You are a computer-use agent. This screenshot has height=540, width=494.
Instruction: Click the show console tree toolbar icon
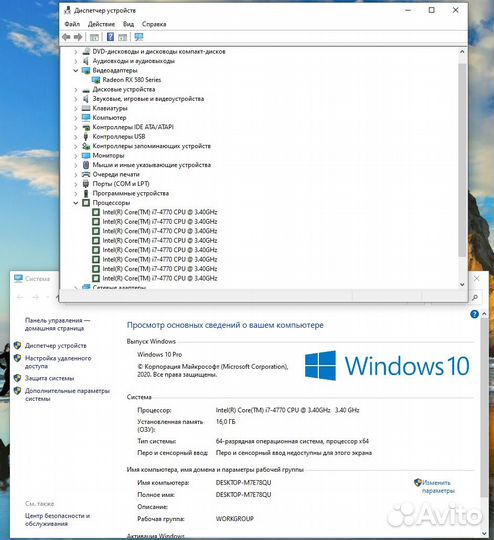coord(94,37)
